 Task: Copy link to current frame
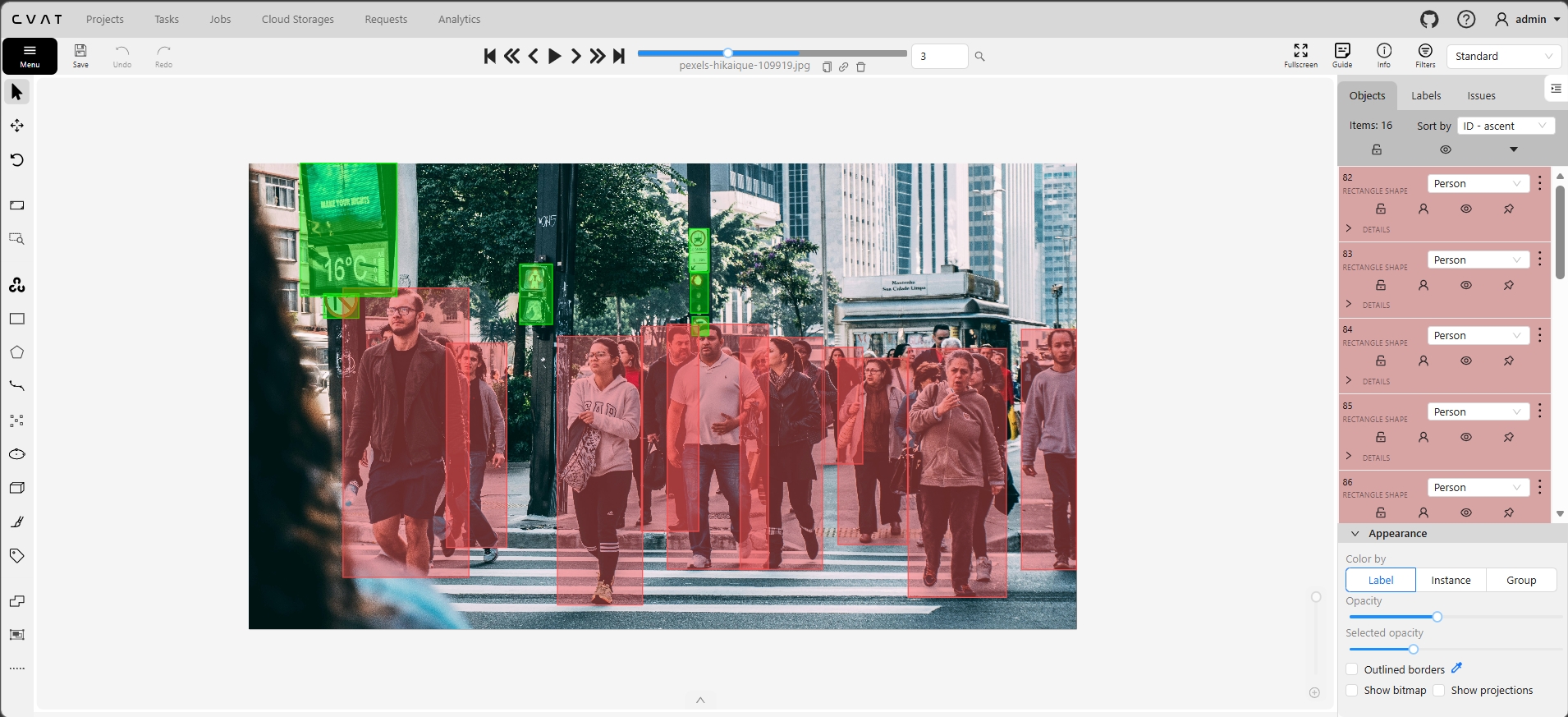click(x=843, y=67)
